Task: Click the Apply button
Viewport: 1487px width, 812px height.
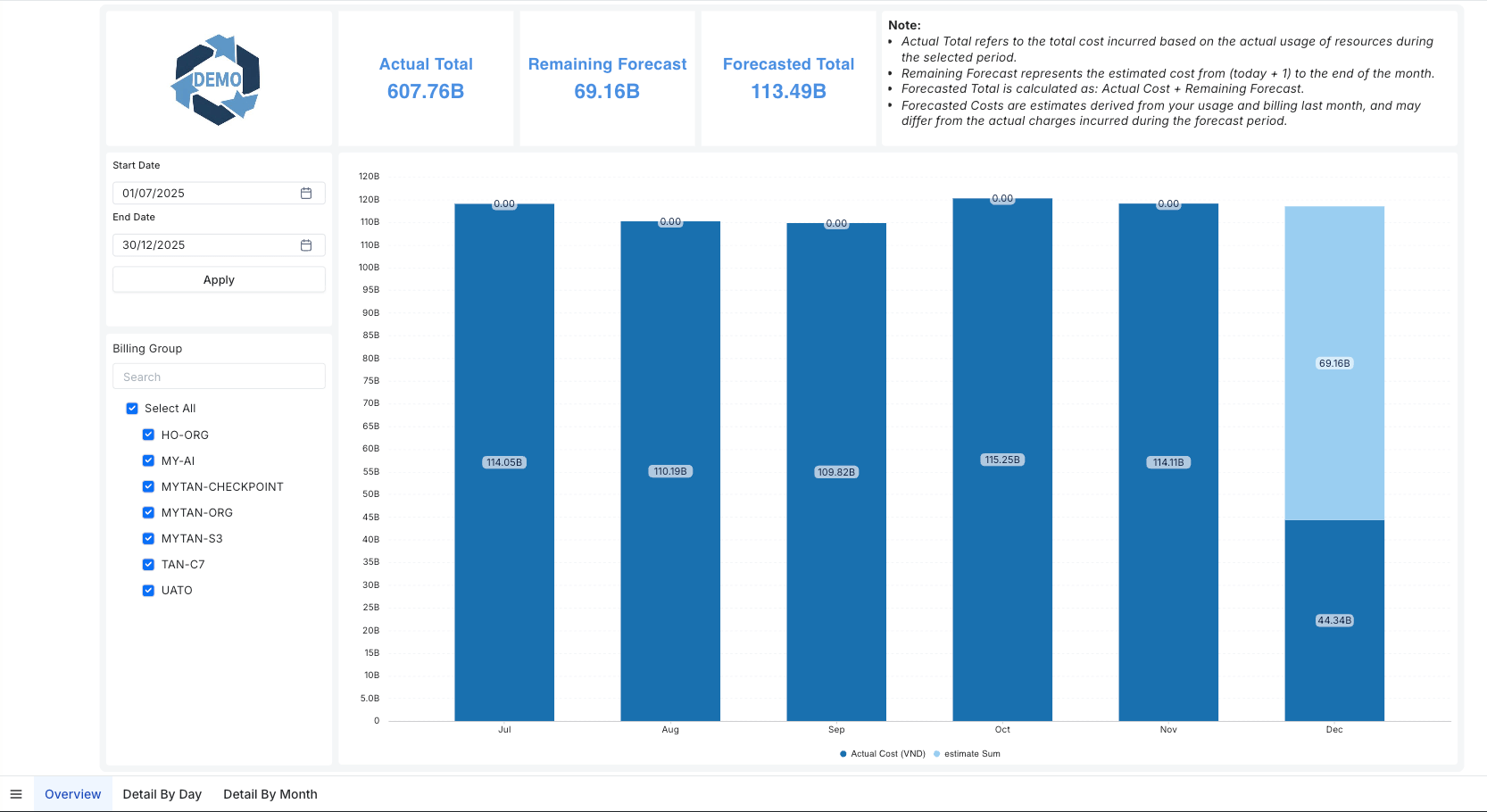Action: coord(219,280)
